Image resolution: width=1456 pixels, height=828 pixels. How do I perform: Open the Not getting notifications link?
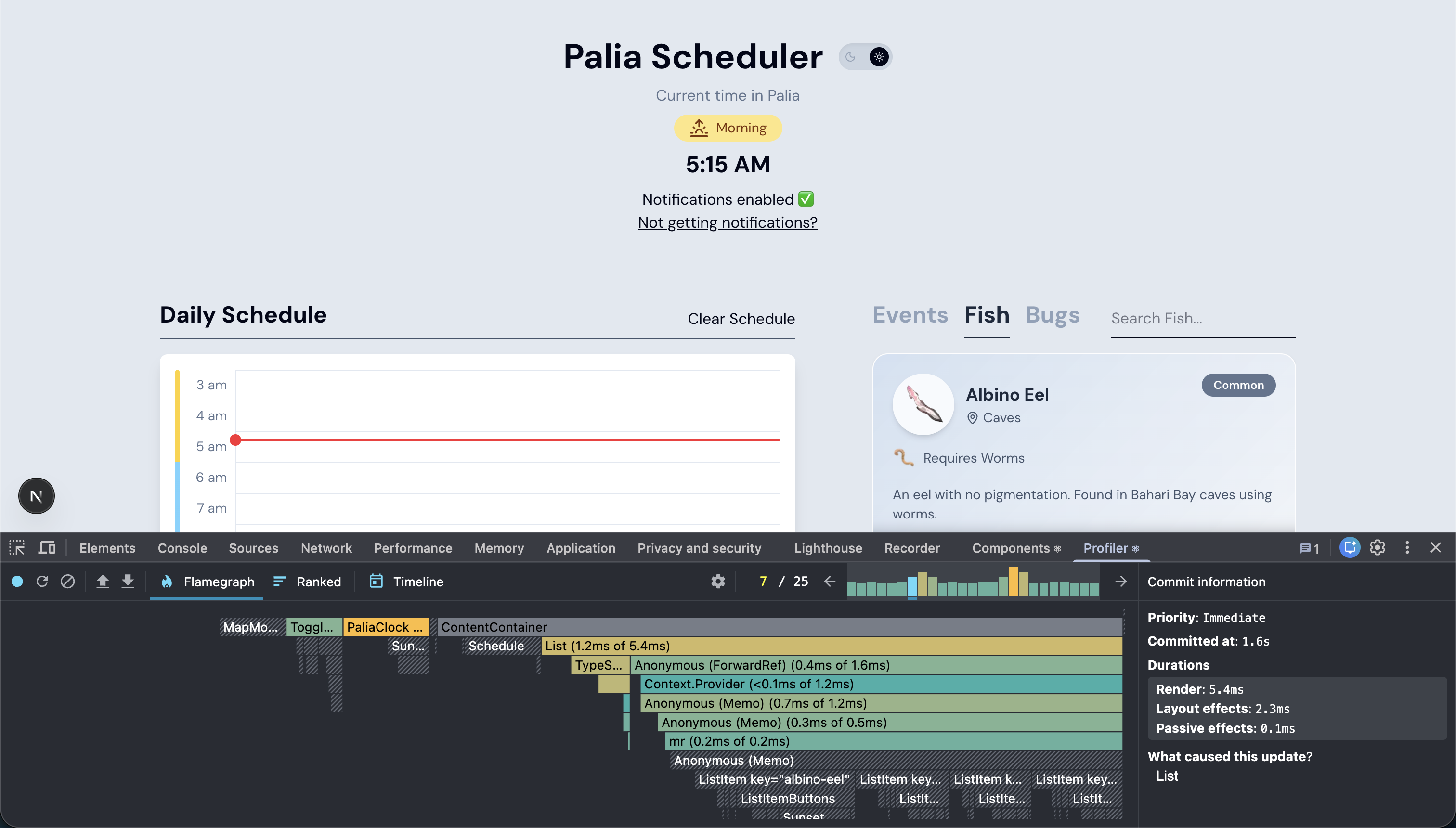click(728, 222)
